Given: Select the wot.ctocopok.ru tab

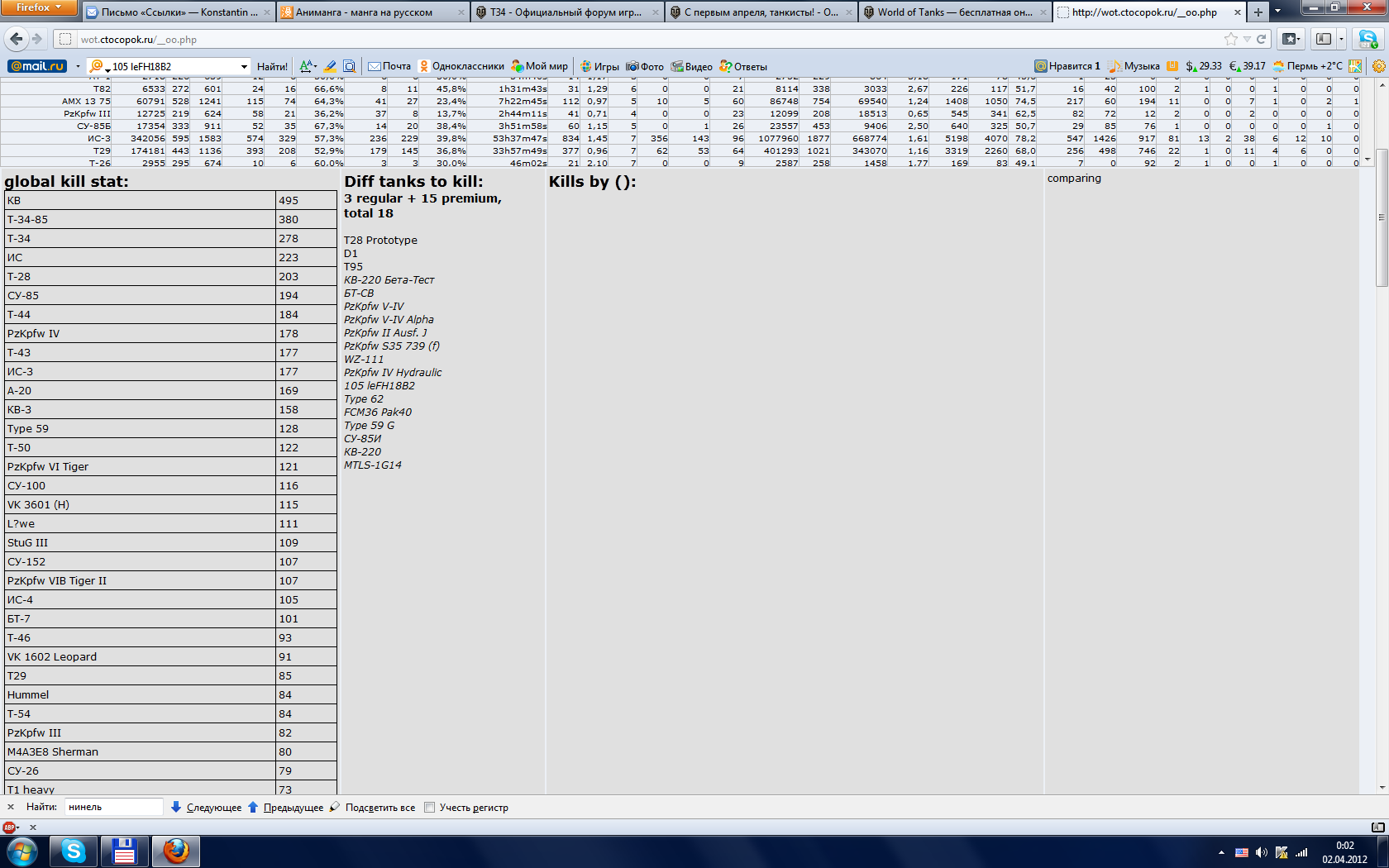Looking at the screenshot, I should 1149,12.
